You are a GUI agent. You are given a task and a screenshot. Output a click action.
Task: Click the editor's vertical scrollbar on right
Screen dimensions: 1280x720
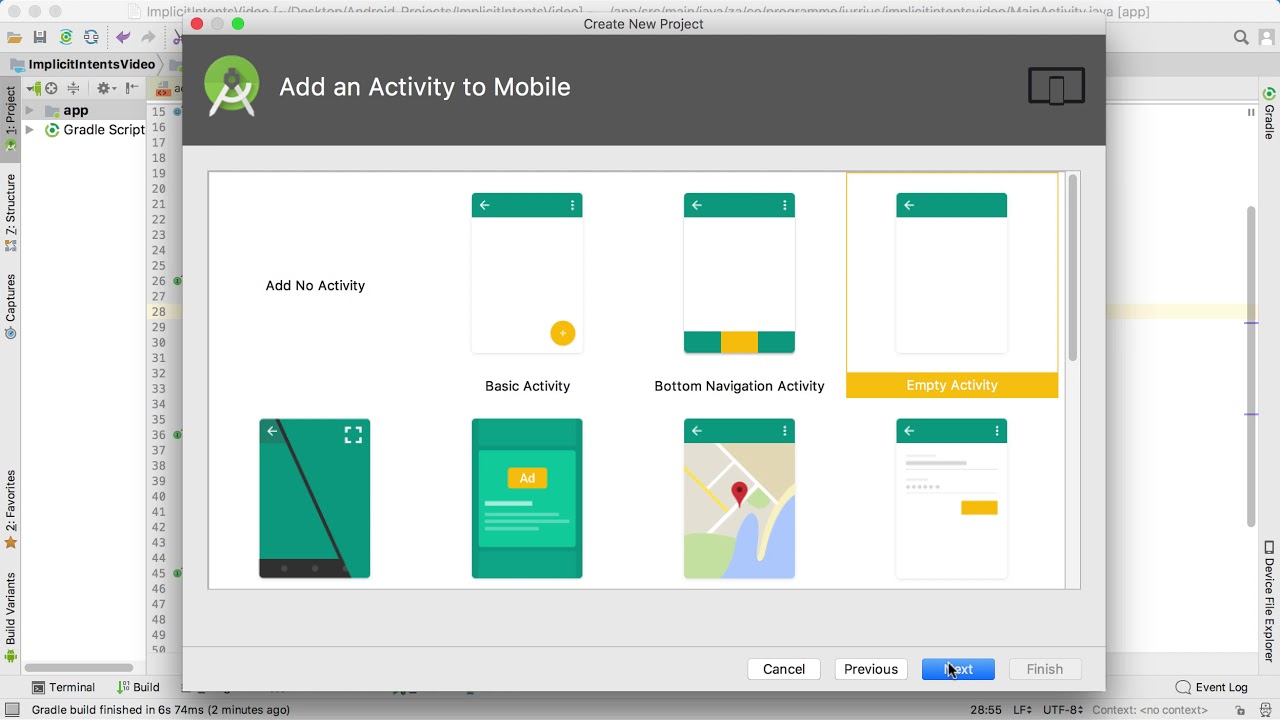click(1251, 365)
